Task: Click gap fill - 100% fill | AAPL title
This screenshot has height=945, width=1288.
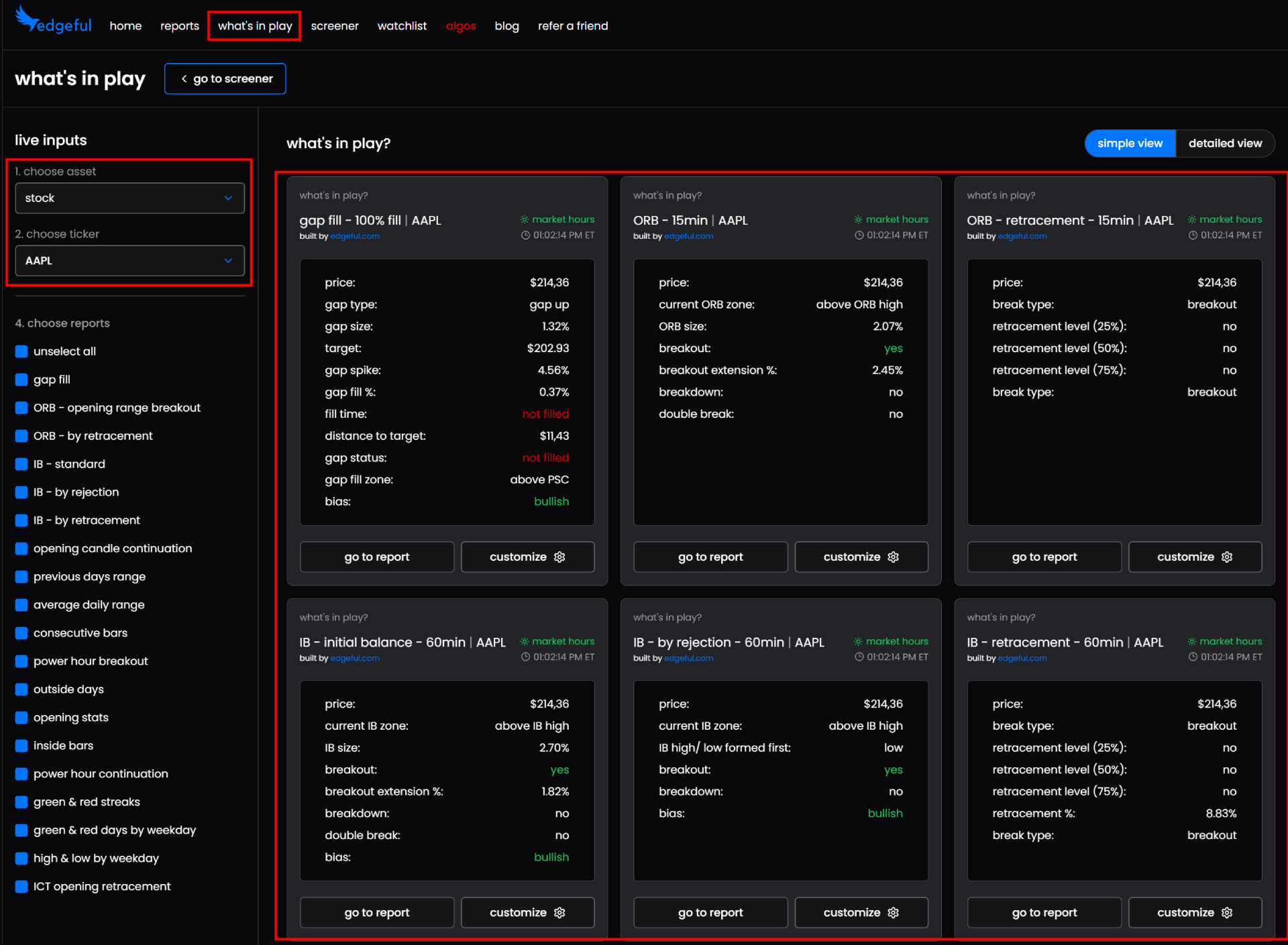Action: [370, 221]
